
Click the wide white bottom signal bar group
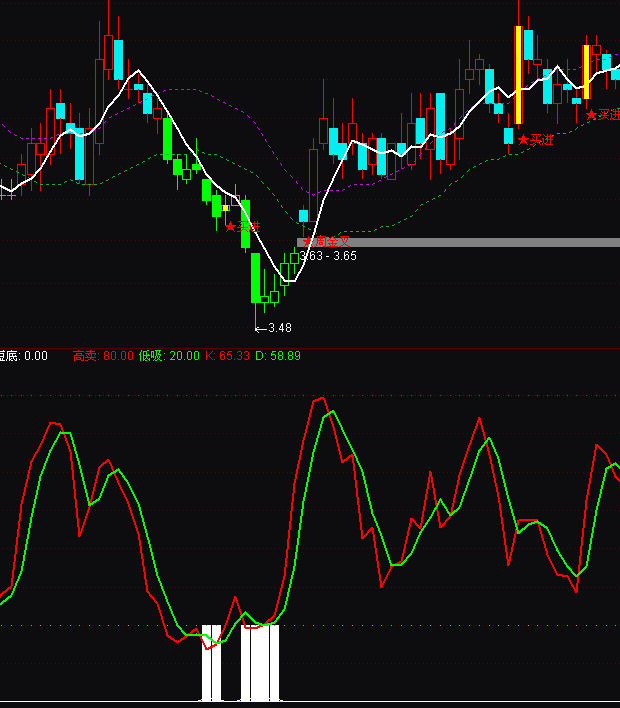click(260, 663)
